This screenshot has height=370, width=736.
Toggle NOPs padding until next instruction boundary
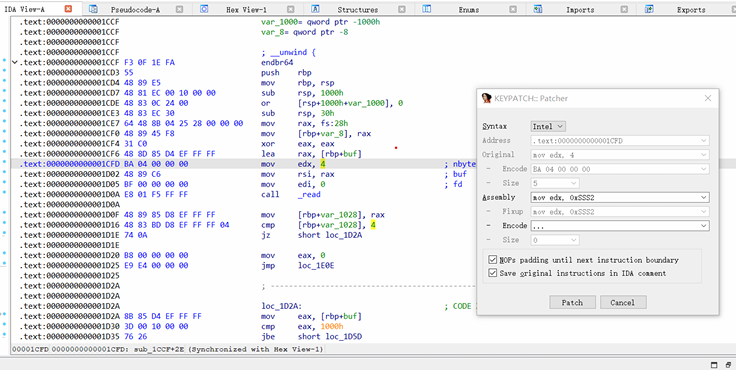point(492,260)
